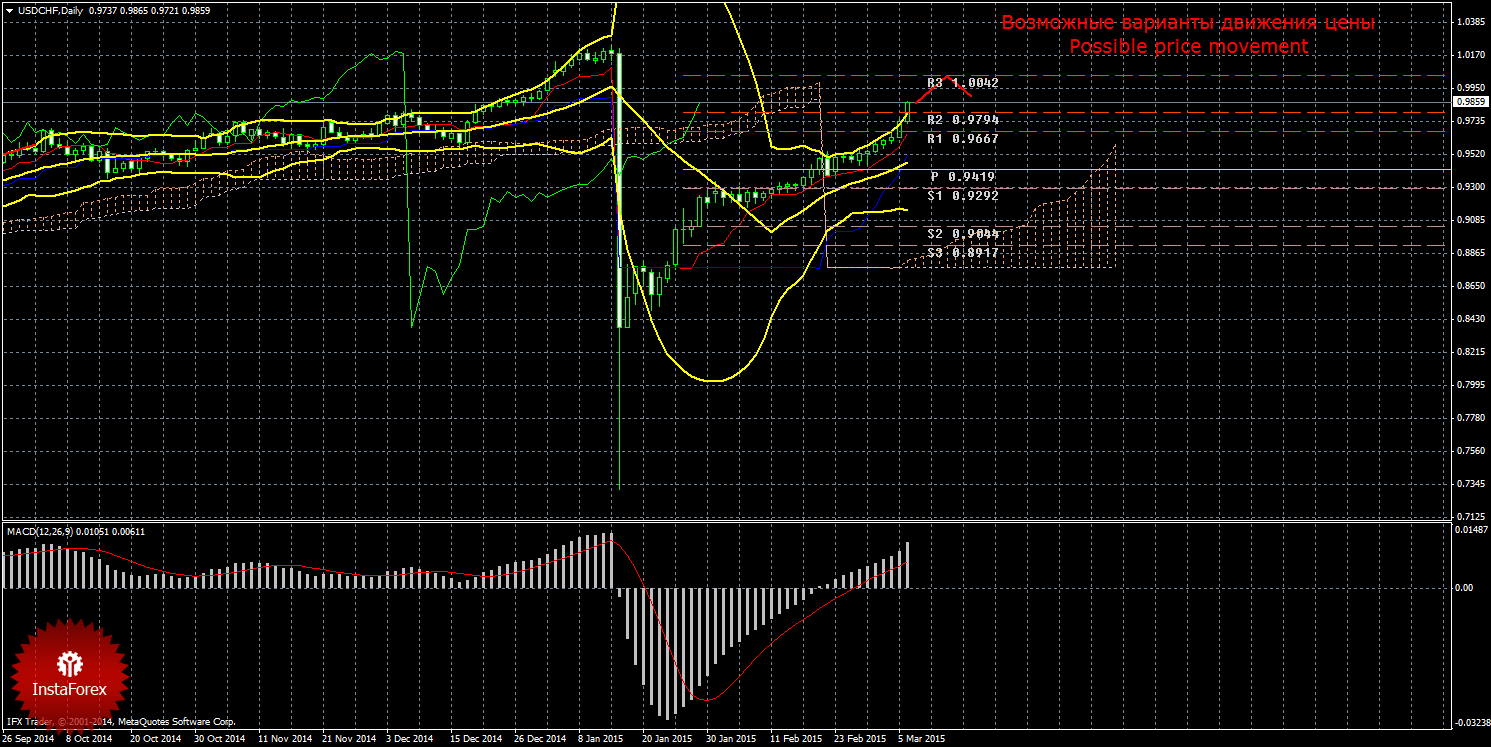Open the chart dropdown triangle beside USDCHF
1491x747 pixels.
[9, 10]
